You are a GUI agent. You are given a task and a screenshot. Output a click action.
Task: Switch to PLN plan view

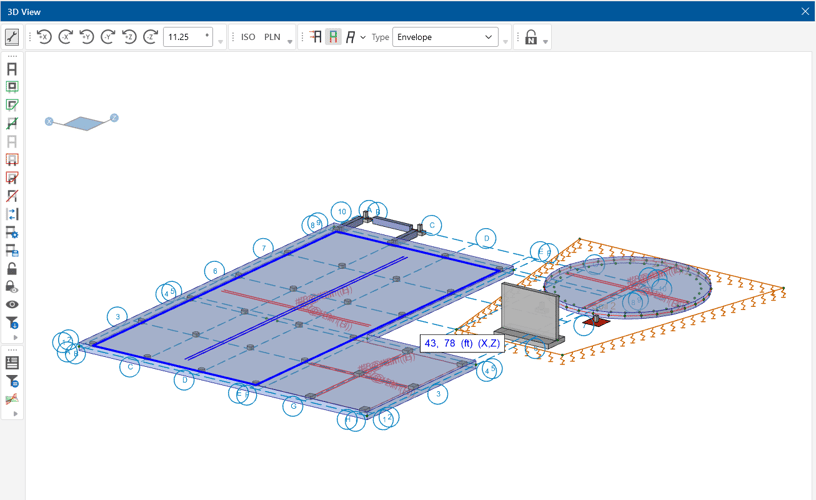[x=272, y=37]
